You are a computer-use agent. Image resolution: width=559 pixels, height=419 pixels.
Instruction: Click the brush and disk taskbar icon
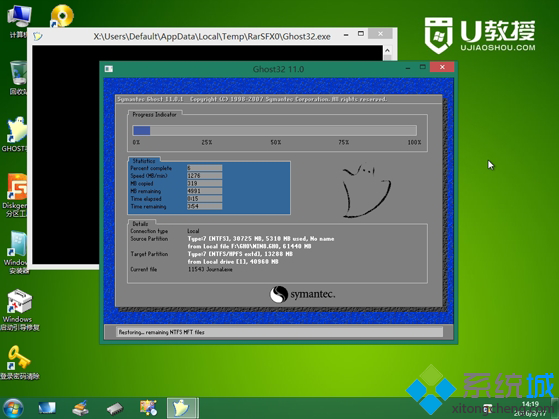(x=81, y=408)
